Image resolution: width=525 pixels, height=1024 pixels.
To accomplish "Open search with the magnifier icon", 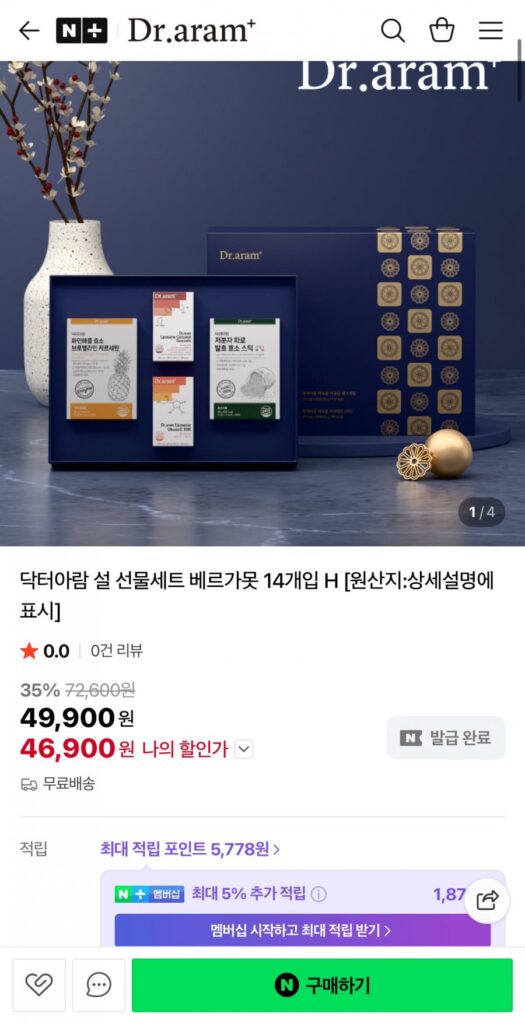I will (392, 30).
